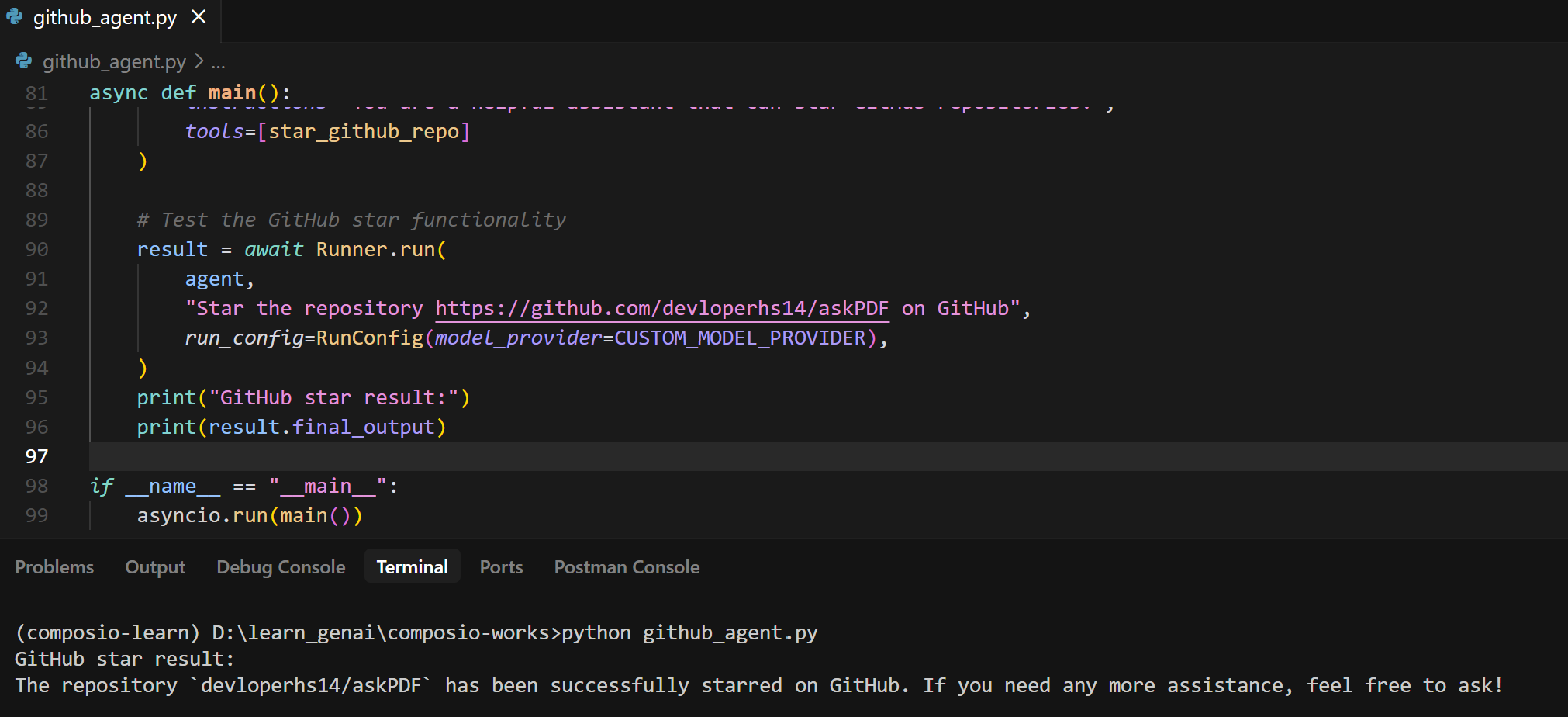Open the Ports panel tab

pos(501,567)
